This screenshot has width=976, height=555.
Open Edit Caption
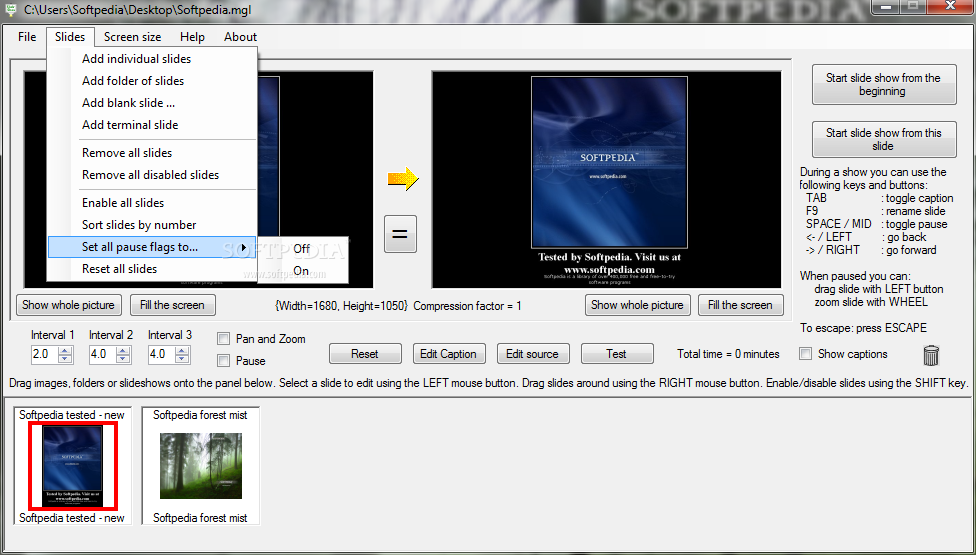448,354
